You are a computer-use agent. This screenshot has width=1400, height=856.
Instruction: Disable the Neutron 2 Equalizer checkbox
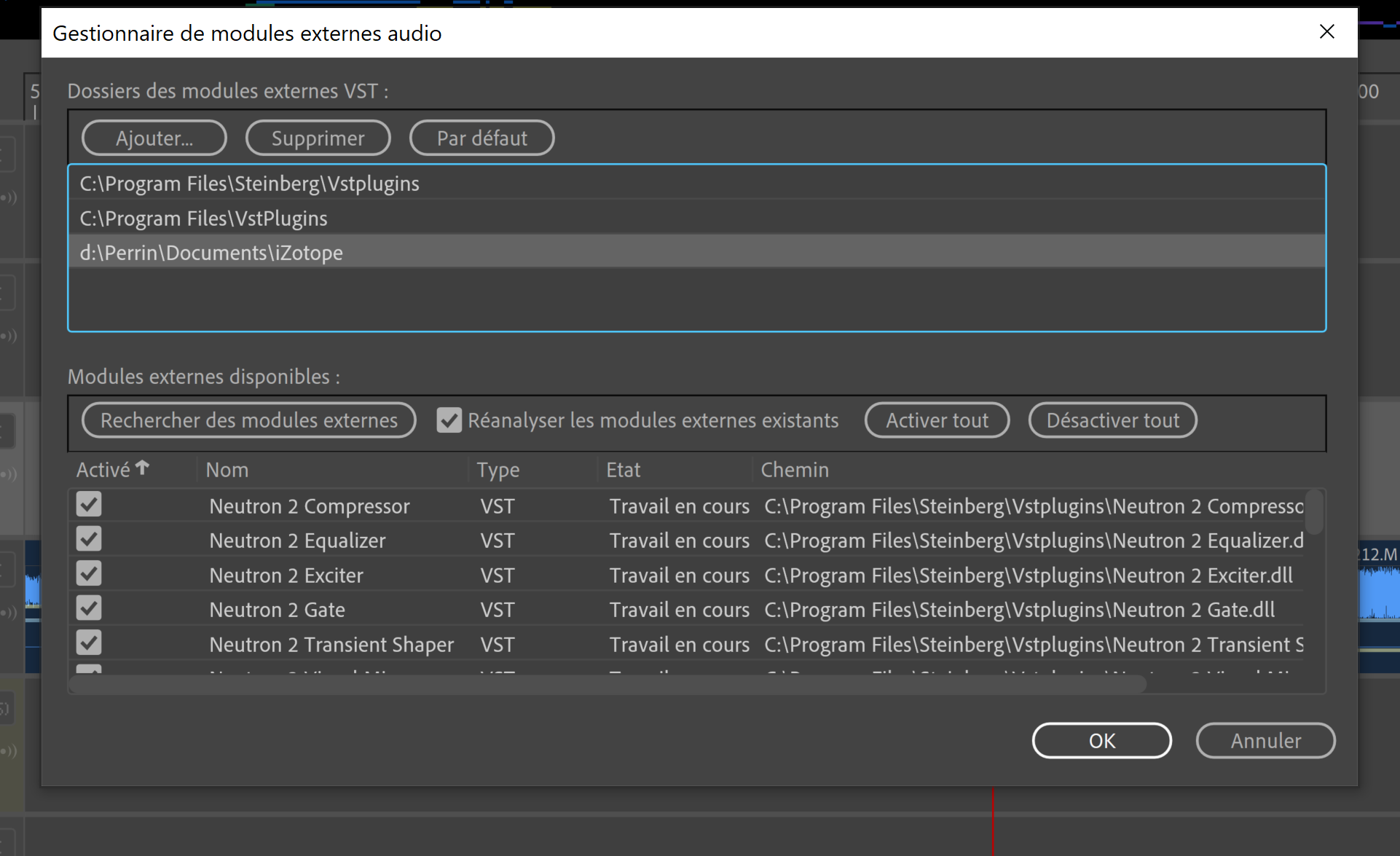[89, 540]
